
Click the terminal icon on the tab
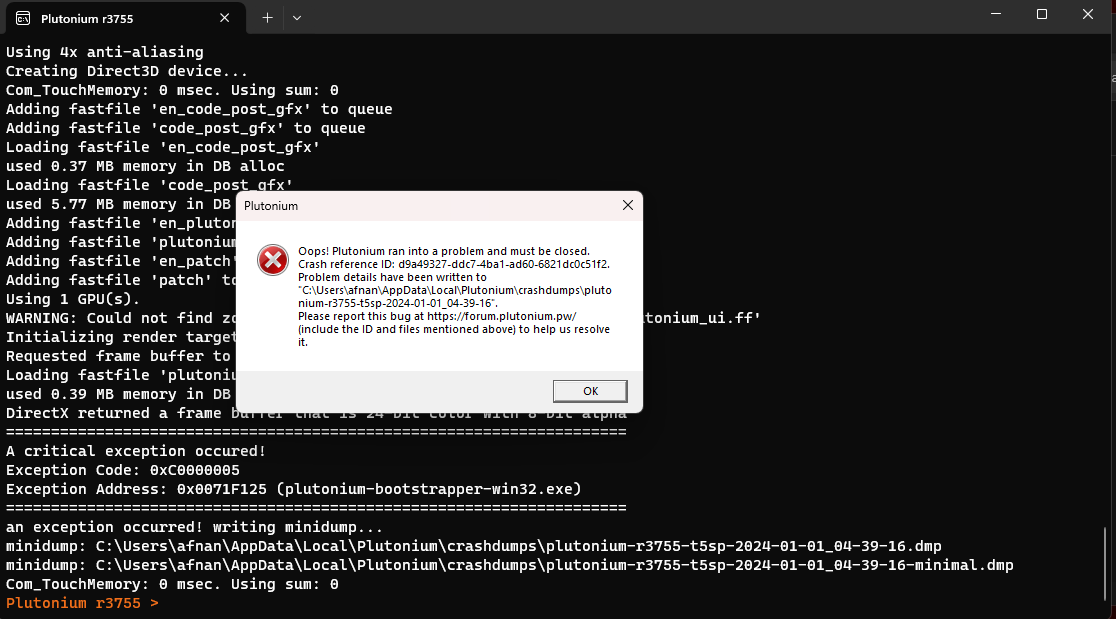[23, 18]
